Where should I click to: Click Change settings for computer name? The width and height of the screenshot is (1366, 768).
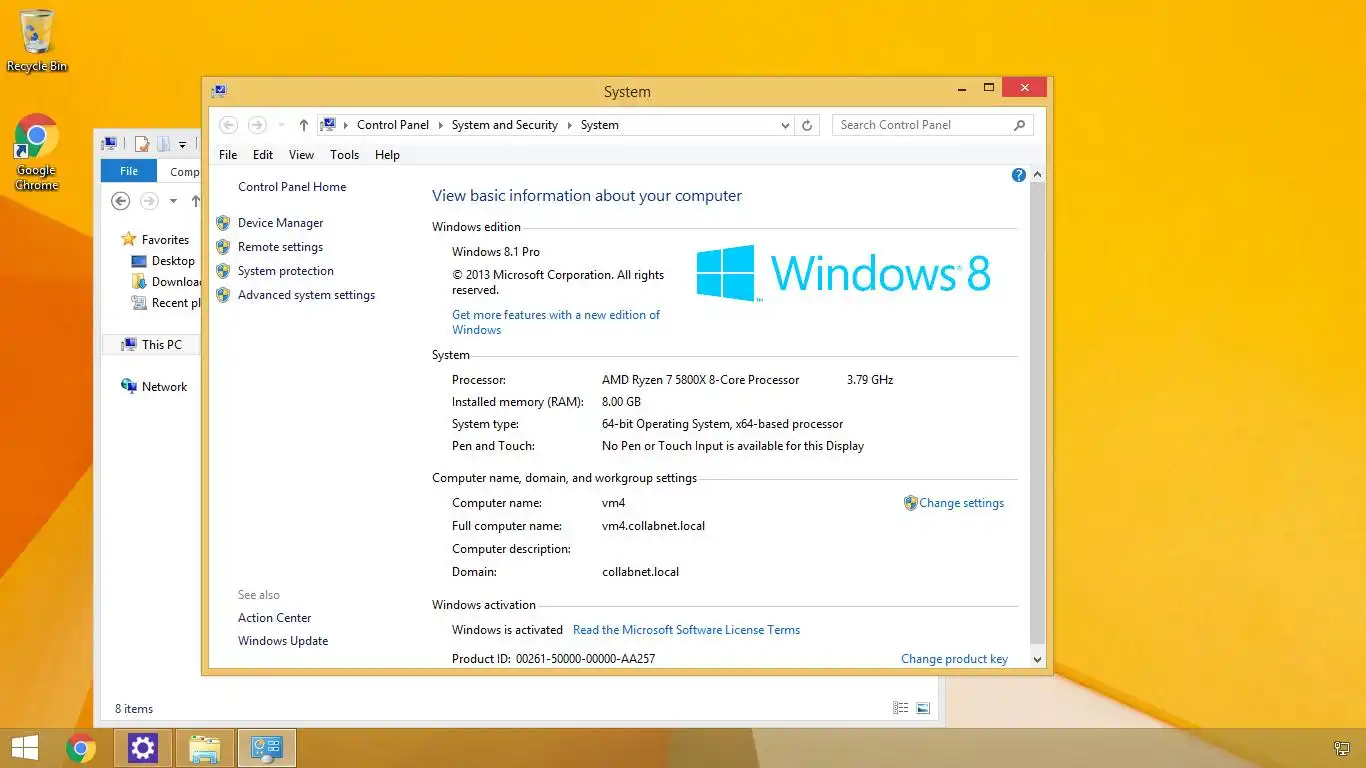click(961, 503)
